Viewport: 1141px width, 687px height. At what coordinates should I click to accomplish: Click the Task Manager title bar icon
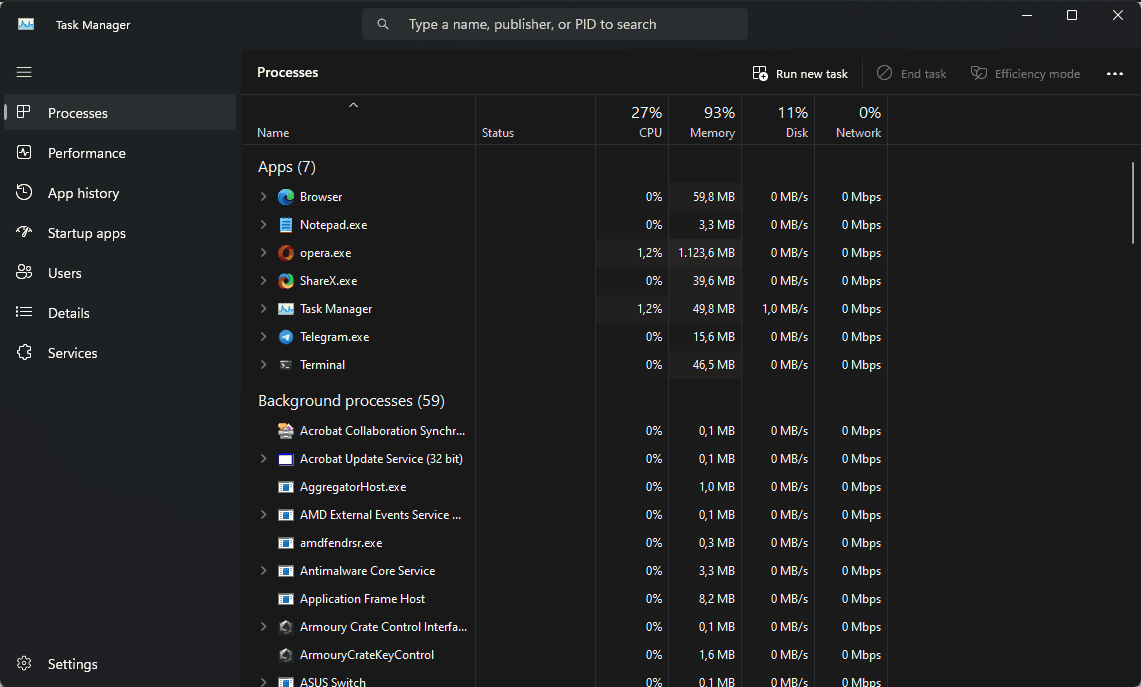pos(26,24)
